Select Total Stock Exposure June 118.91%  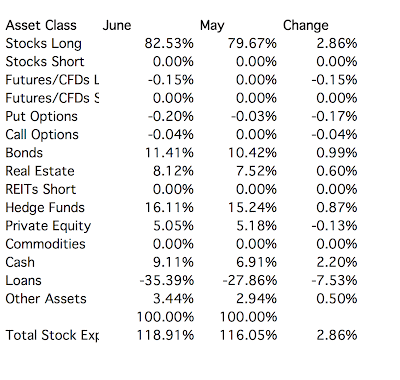(165, 335)
